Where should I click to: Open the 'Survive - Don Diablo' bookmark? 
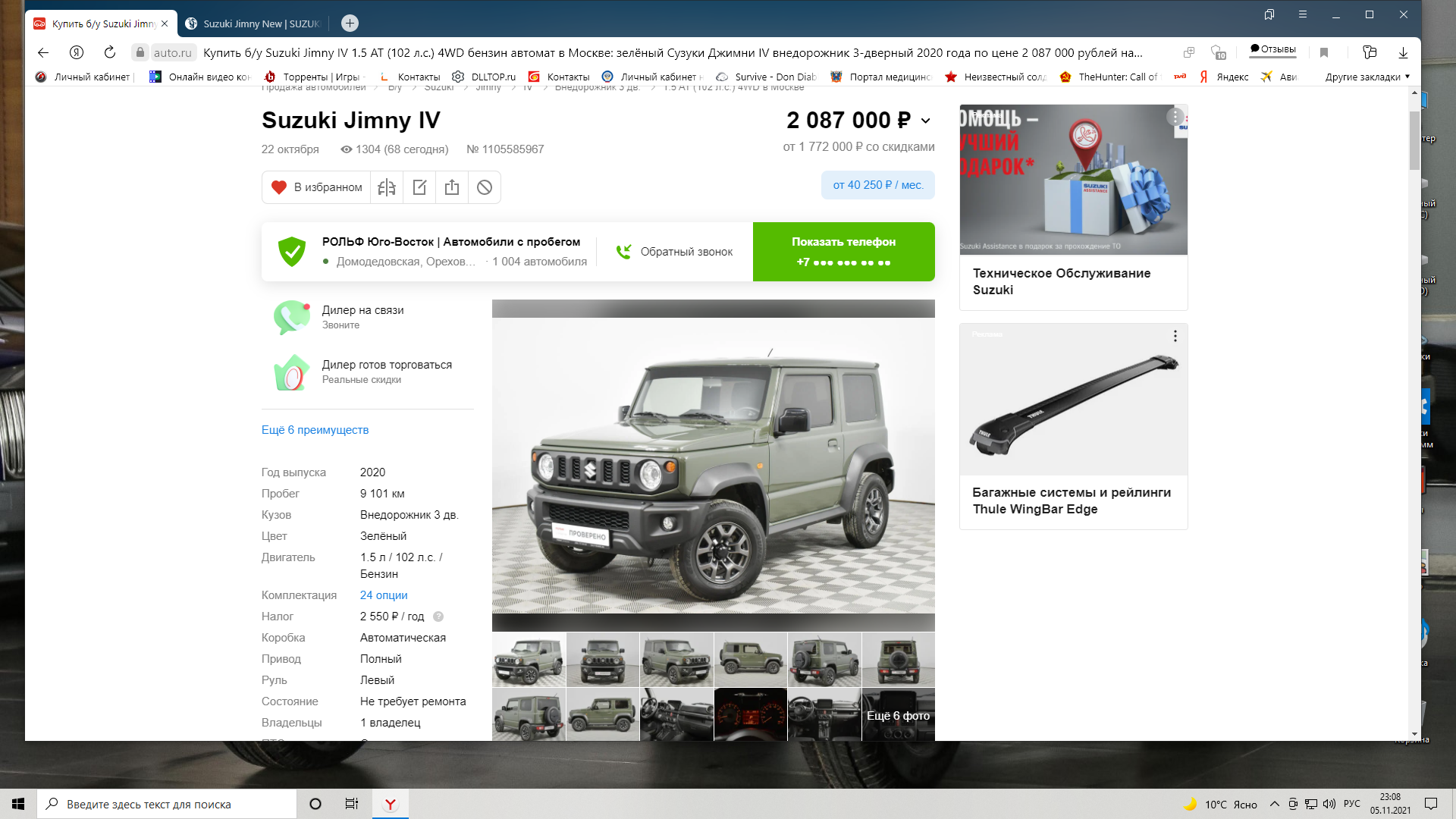tap(766, 77)
